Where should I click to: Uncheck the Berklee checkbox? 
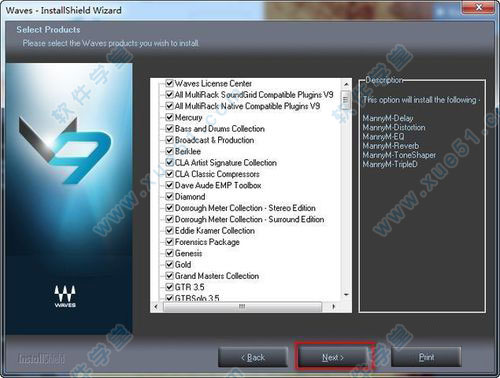[x=169, y=151]
